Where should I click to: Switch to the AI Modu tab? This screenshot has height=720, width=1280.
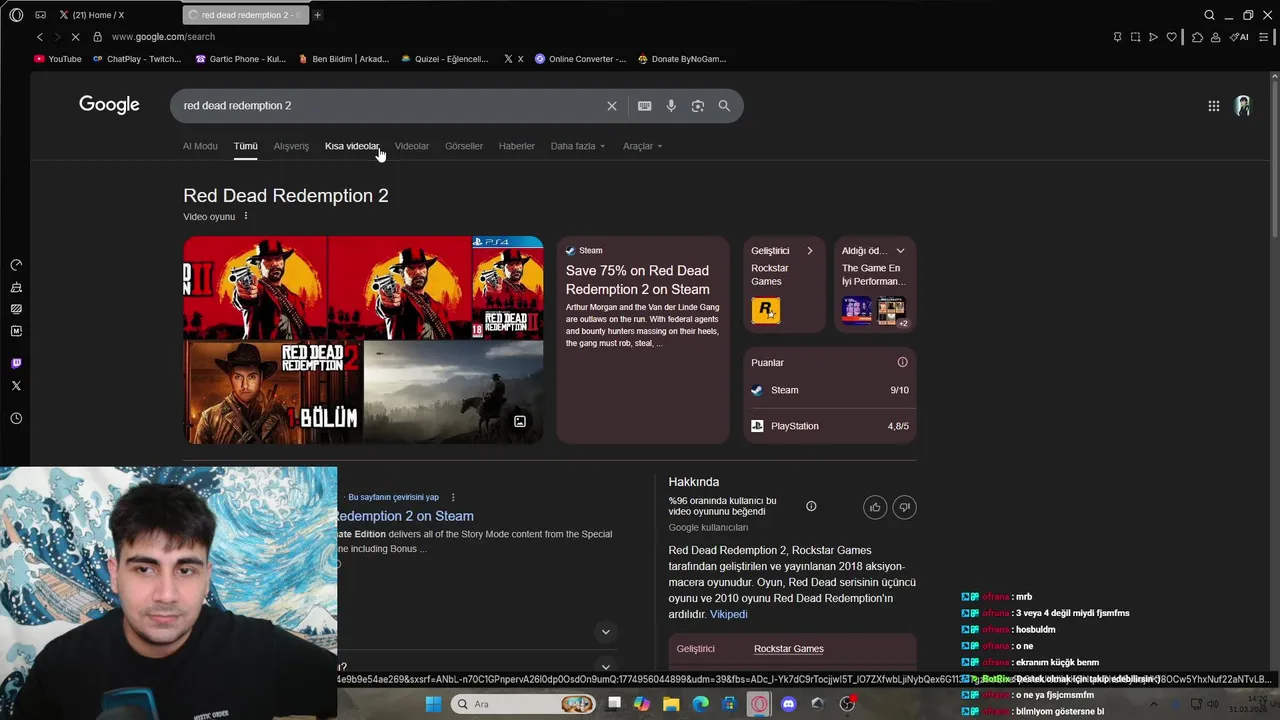point(200,146)
